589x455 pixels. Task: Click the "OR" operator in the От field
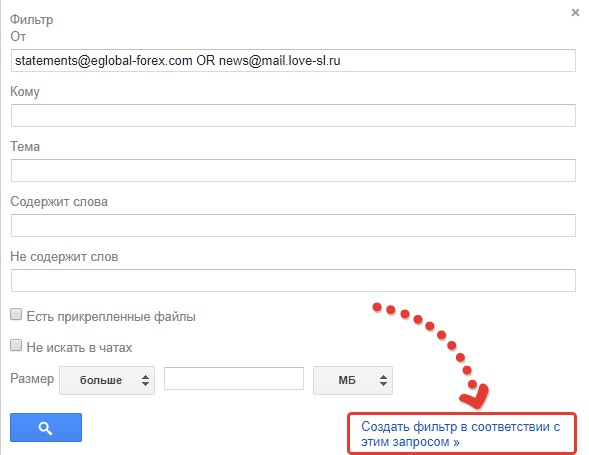click(205, 60)
